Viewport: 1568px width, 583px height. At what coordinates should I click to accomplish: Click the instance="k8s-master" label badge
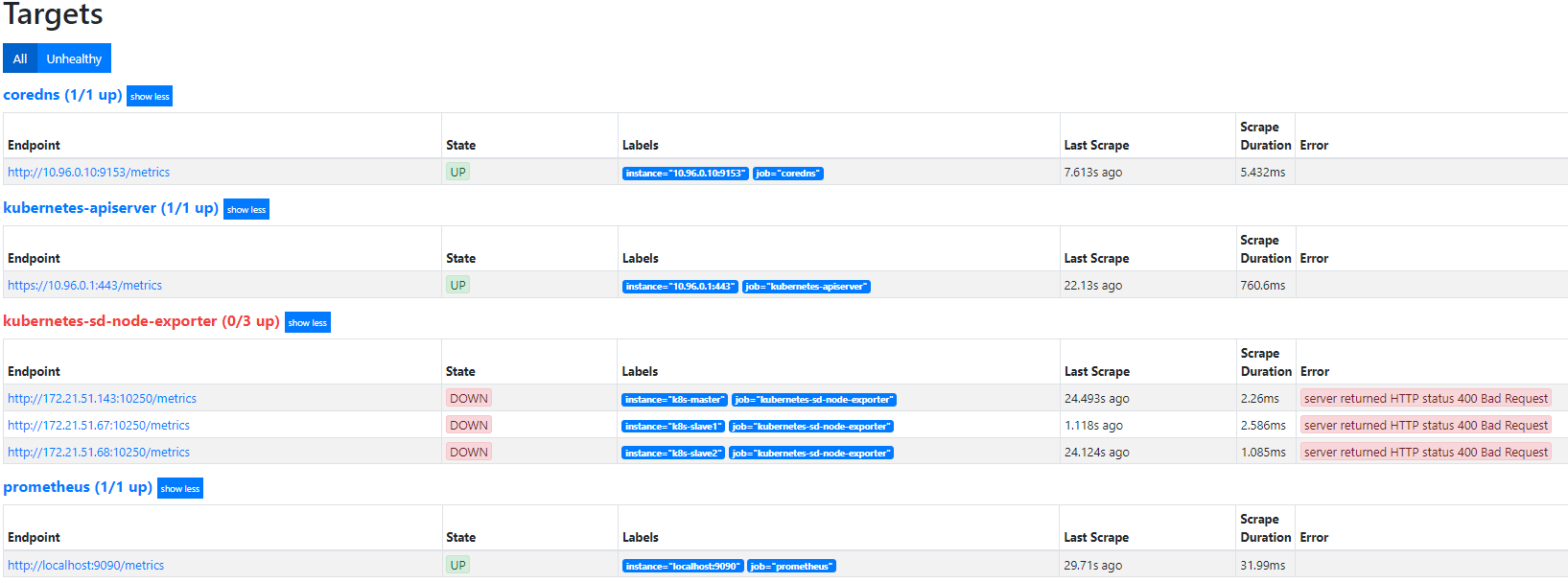[x=674, y=400]
